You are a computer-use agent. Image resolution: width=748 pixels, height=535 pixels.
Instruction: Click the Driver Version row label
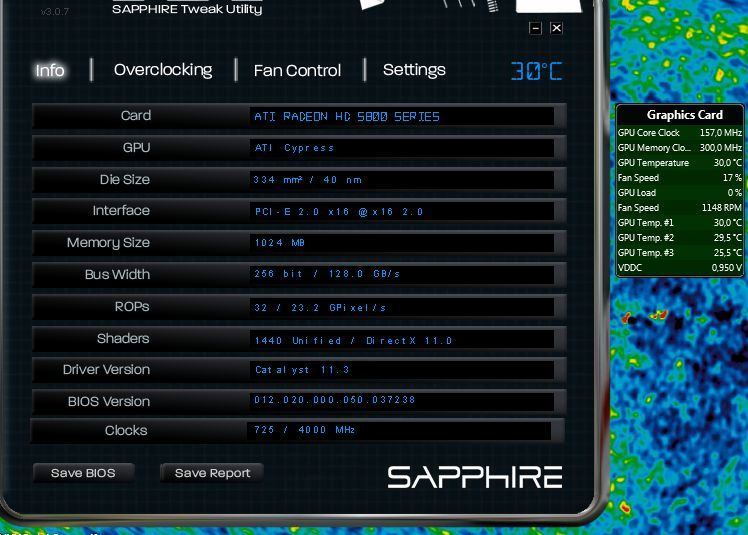(106, 369)
